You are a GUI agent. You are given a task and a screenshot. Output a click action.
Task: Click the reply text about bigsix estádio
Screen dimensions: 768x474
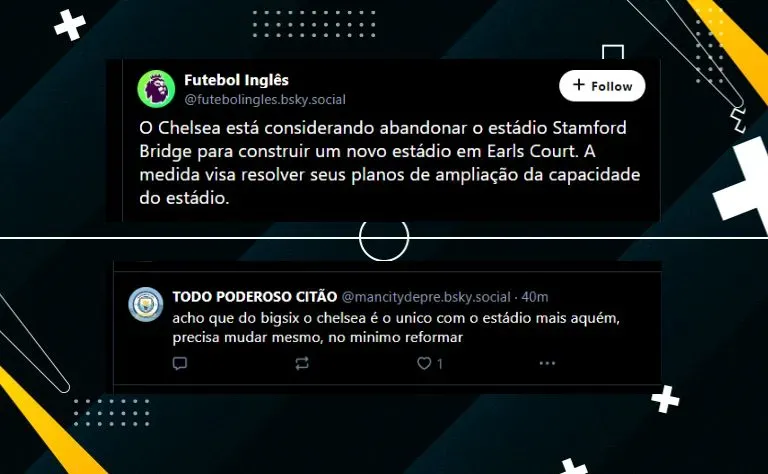coord(396,328)
